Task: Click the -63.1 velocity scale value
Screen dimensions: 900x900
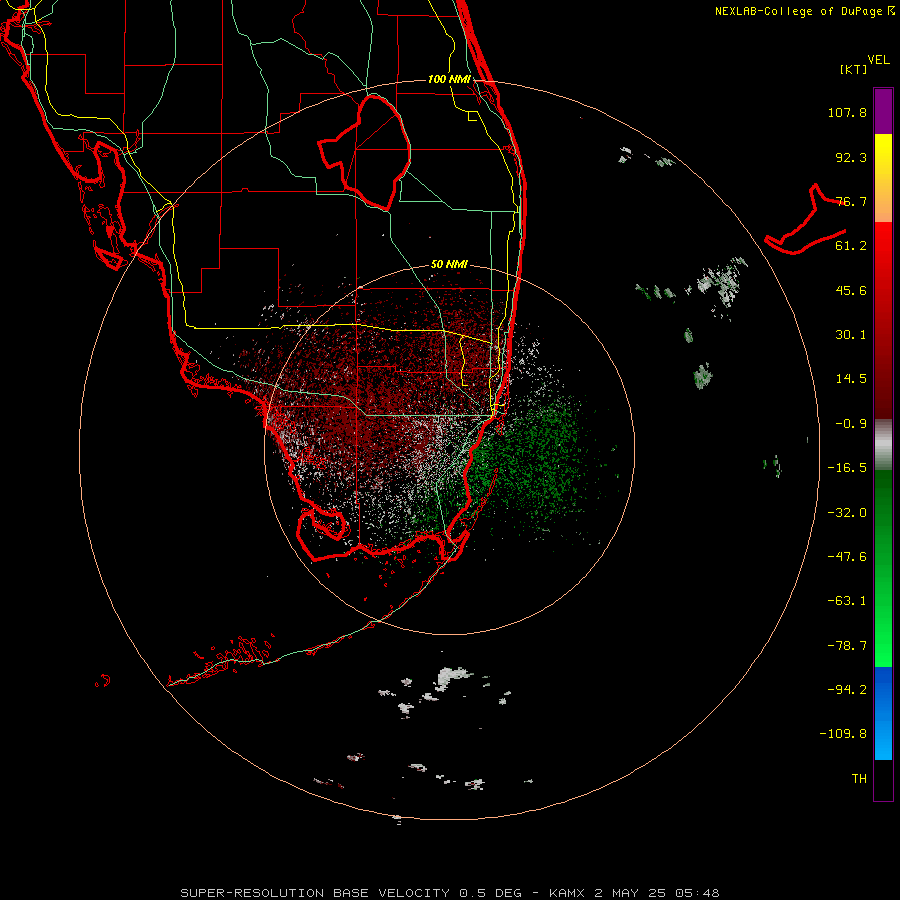Action: [847, 601]
